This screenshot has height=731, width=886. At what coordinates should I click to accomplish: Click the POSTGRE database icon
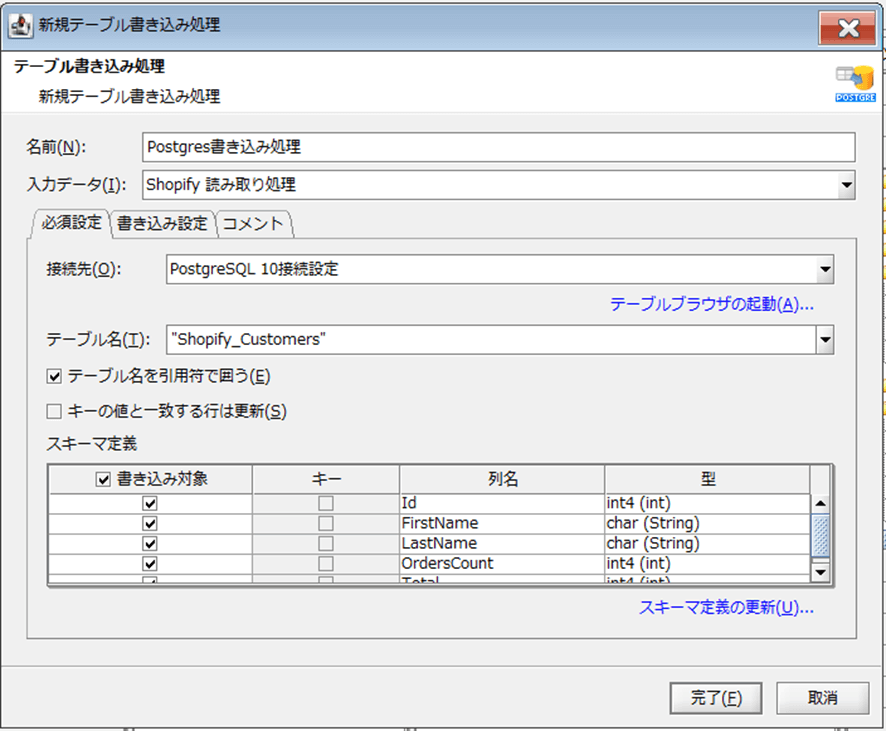point(855,84)
